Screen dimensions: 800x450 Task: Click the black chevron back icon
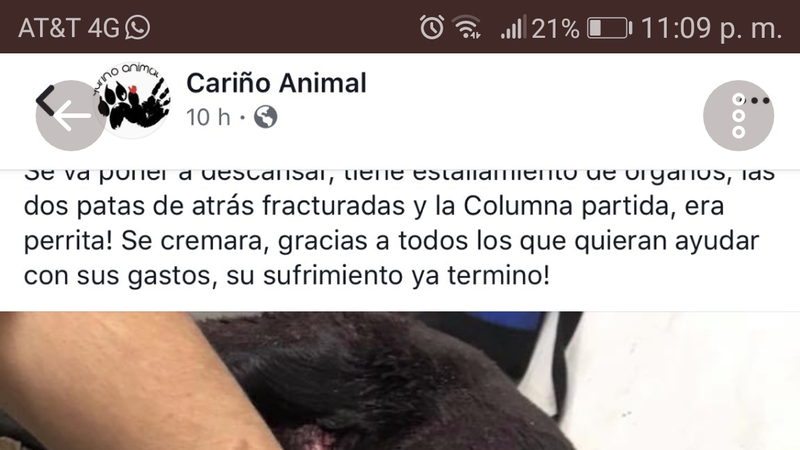tap(45, 100)
